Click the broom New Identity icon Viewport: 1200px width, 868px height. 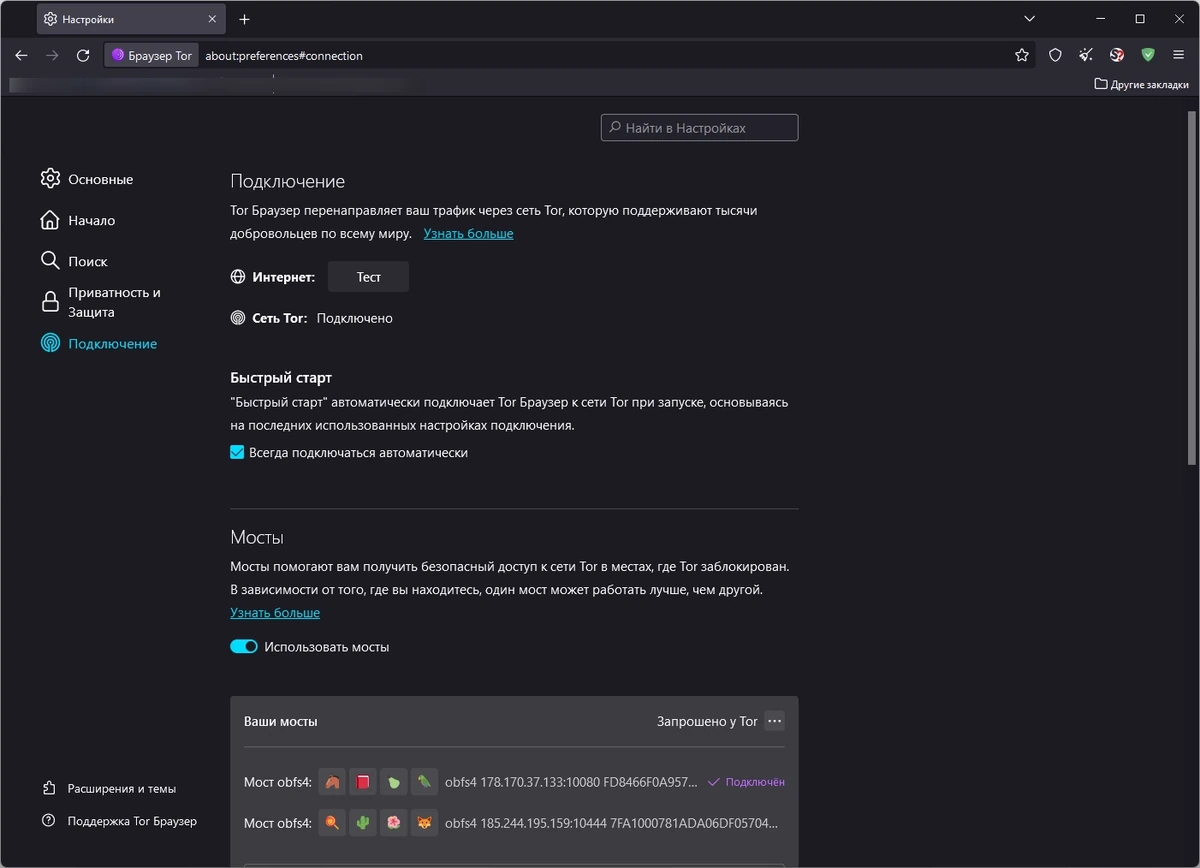(1086, 55)
